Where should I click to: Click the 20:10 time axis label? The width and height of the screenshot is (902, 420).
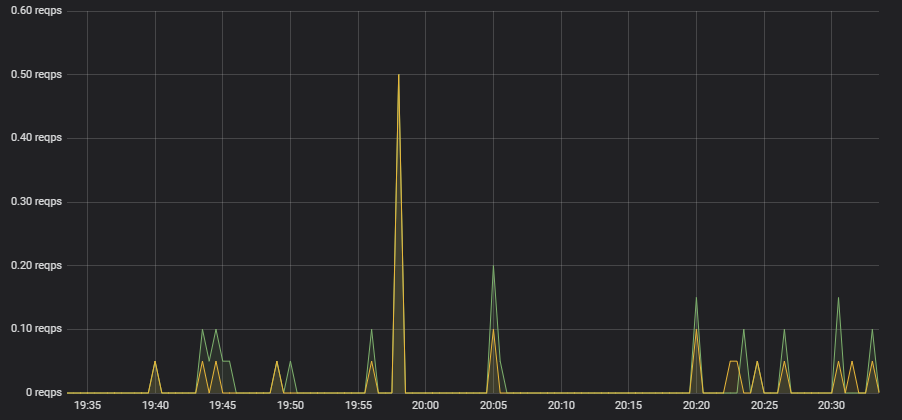[x=561, y=406]
